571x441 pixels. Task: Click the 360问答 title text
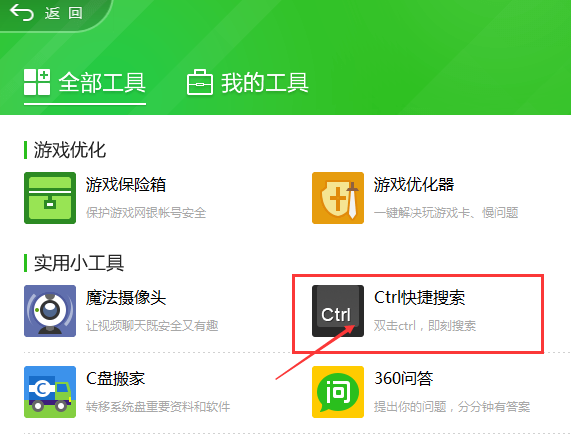pos(404,379)
